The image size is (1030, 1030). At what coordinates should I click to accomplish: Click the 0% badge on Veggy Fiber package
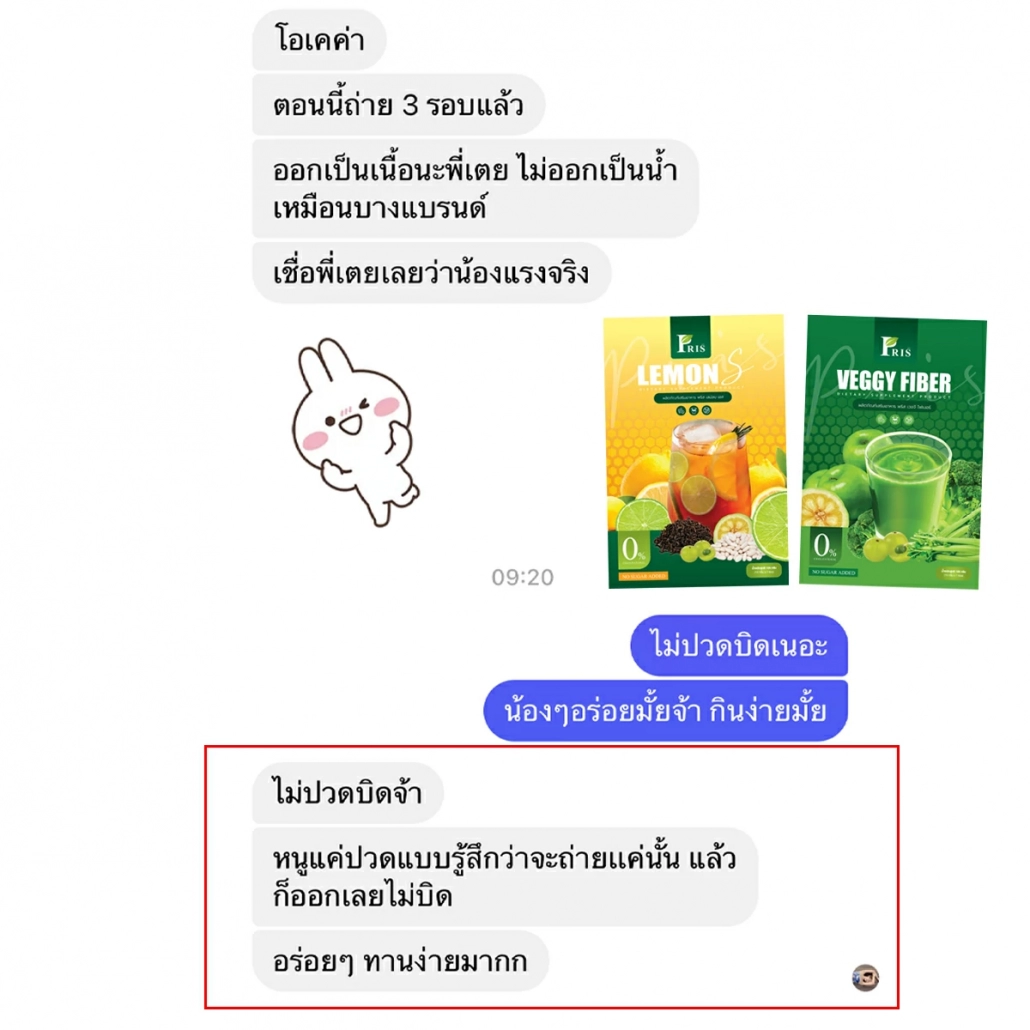(x=824, y=545)
